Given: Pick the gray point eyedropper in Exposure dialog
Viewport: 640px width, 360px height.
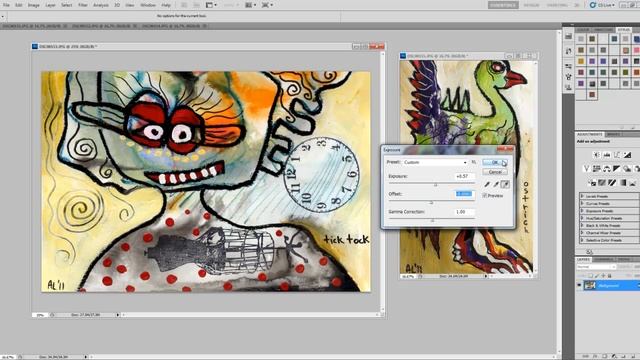Looking at the screenshot, I should [x=496, y=184].
